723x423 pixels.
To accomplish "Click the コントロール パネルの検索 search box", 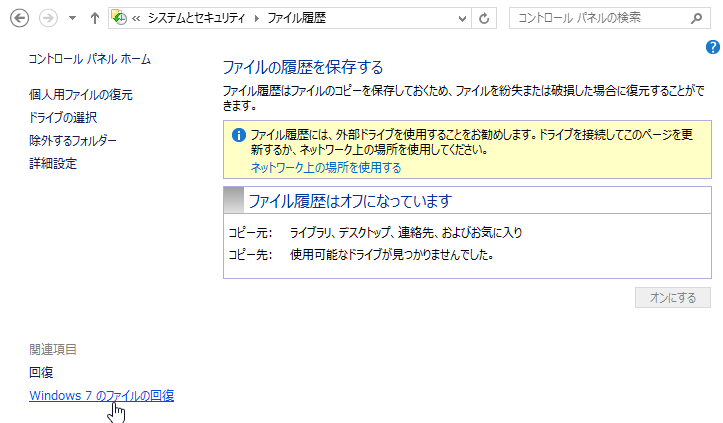I will pos(600,18).
